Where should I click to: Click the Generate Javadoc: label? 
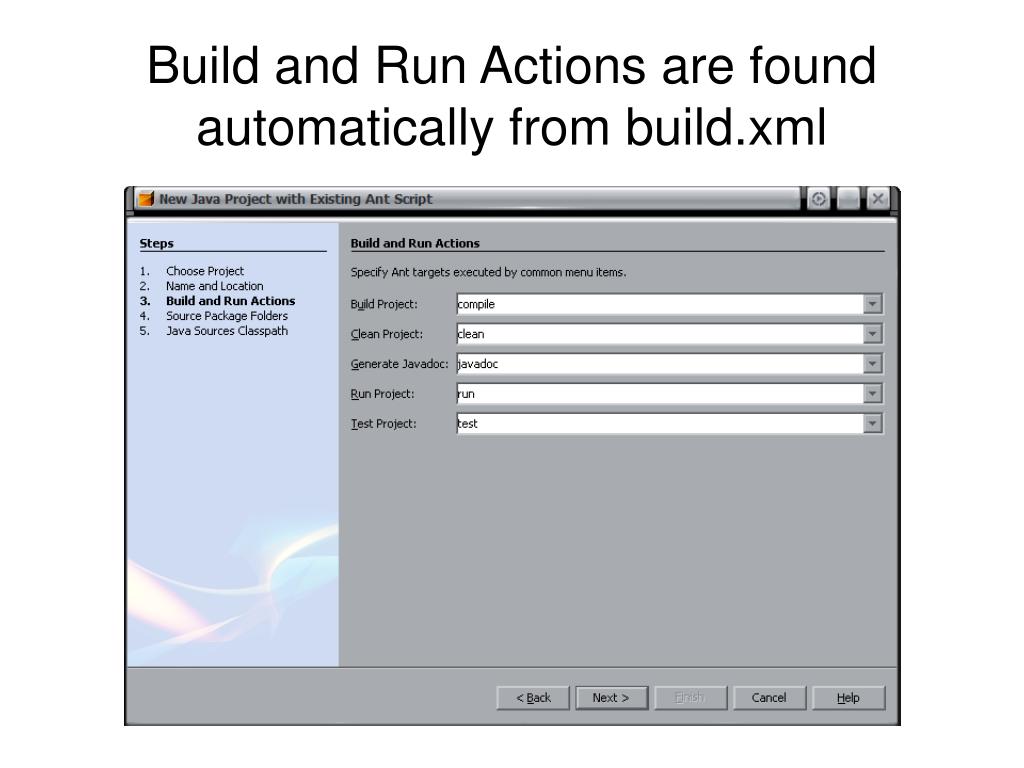pos(400,364)
